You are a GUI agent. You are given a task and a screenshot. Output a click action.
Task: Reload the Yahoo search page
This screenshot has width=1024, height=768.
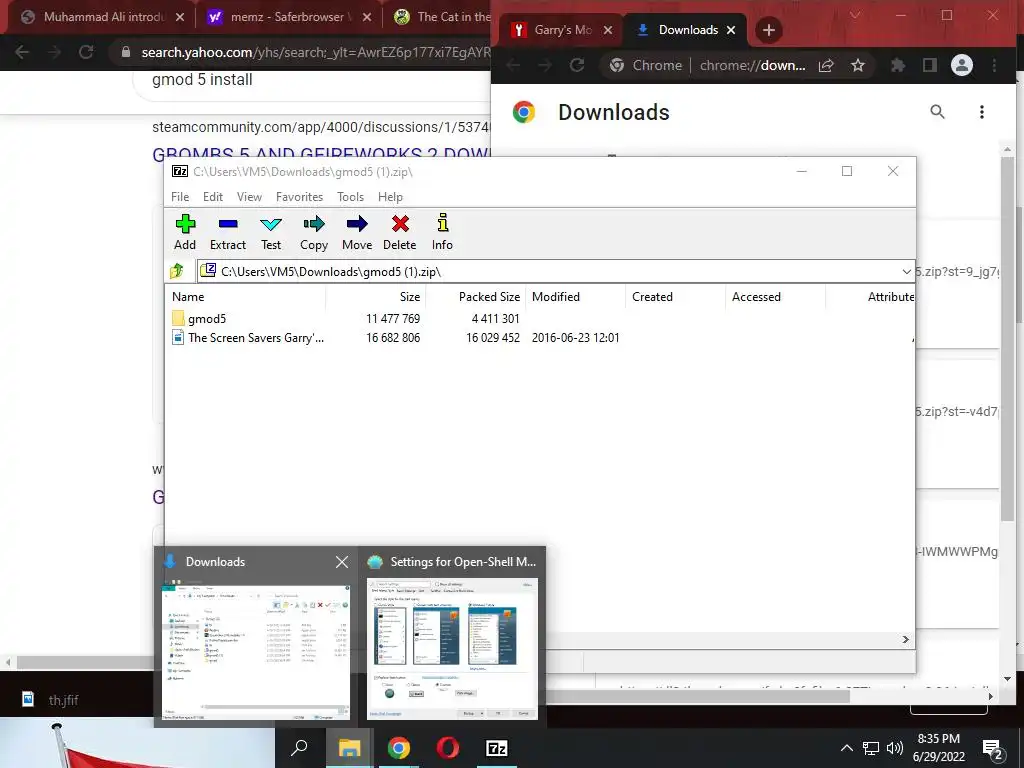(86, 52)
